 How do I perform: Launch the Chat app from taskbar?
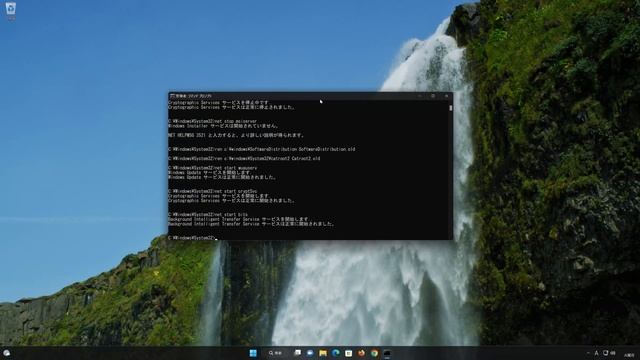click(x=310, y=353)
